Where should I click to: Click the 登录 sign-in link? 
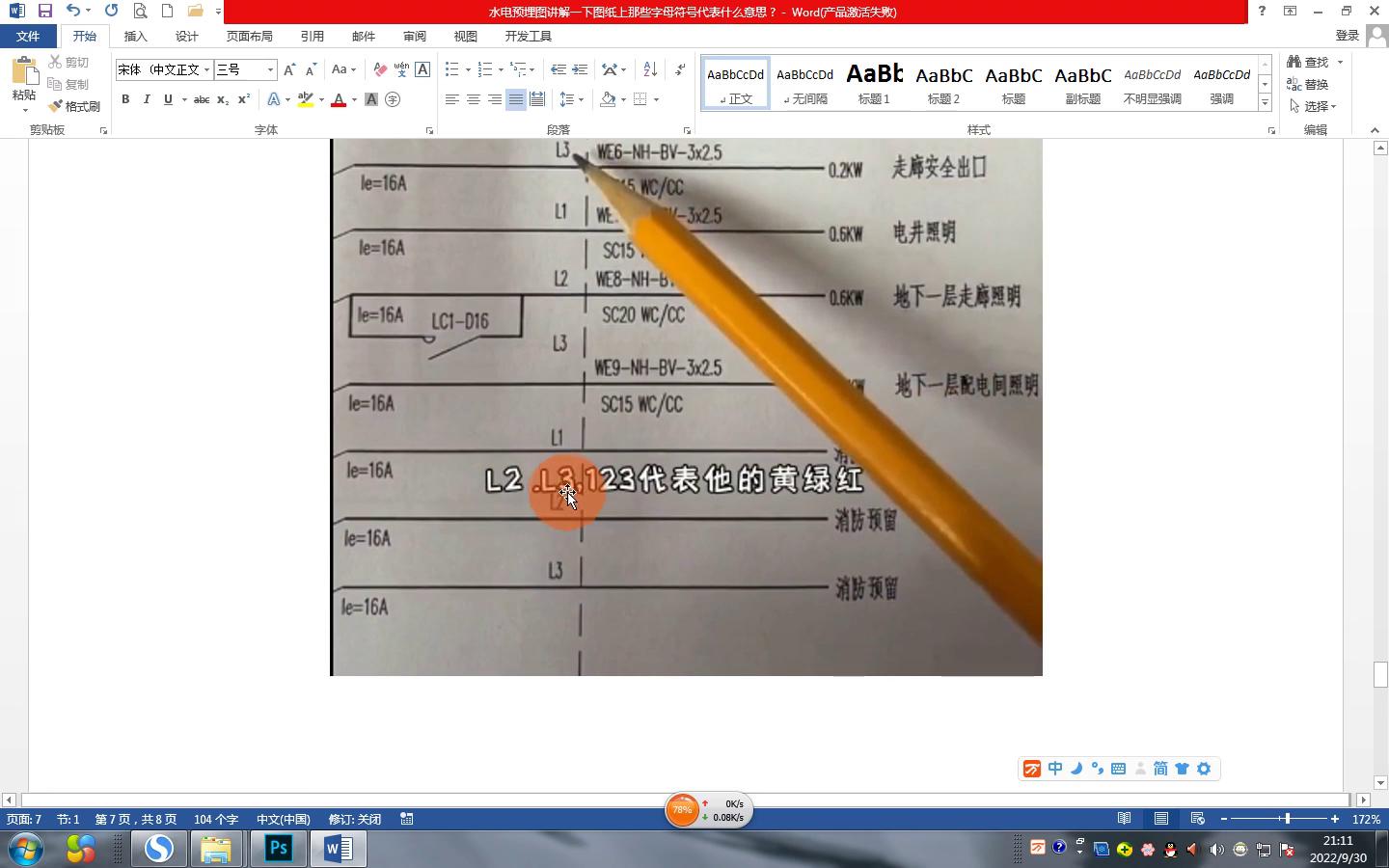1348,36
